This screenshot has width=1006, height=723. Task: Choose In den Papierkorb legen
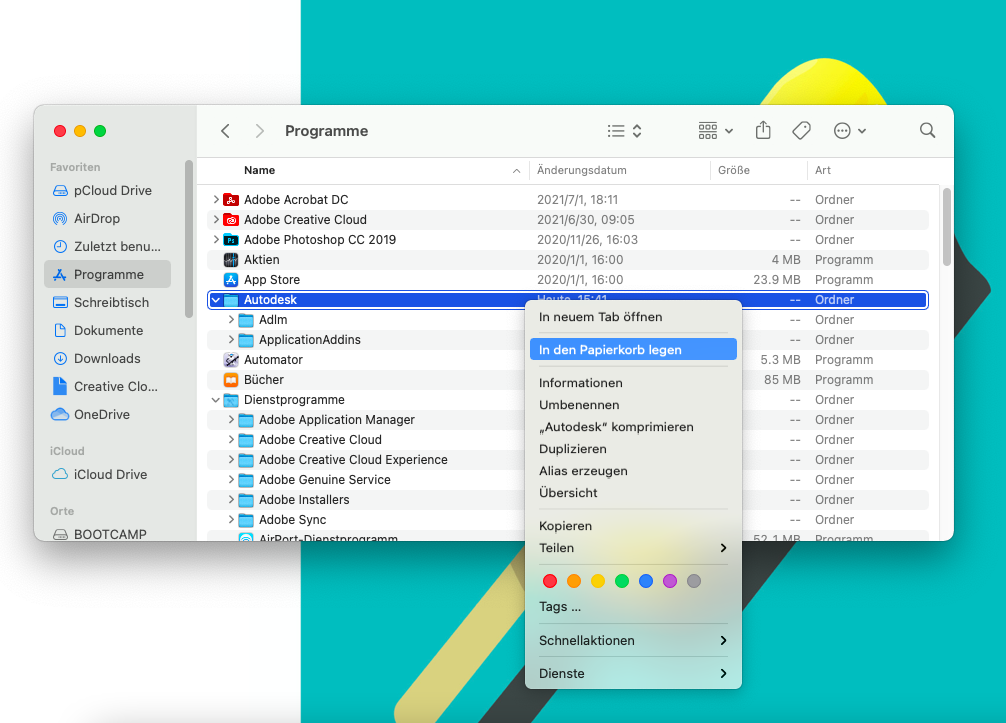[x=633, y=350]
